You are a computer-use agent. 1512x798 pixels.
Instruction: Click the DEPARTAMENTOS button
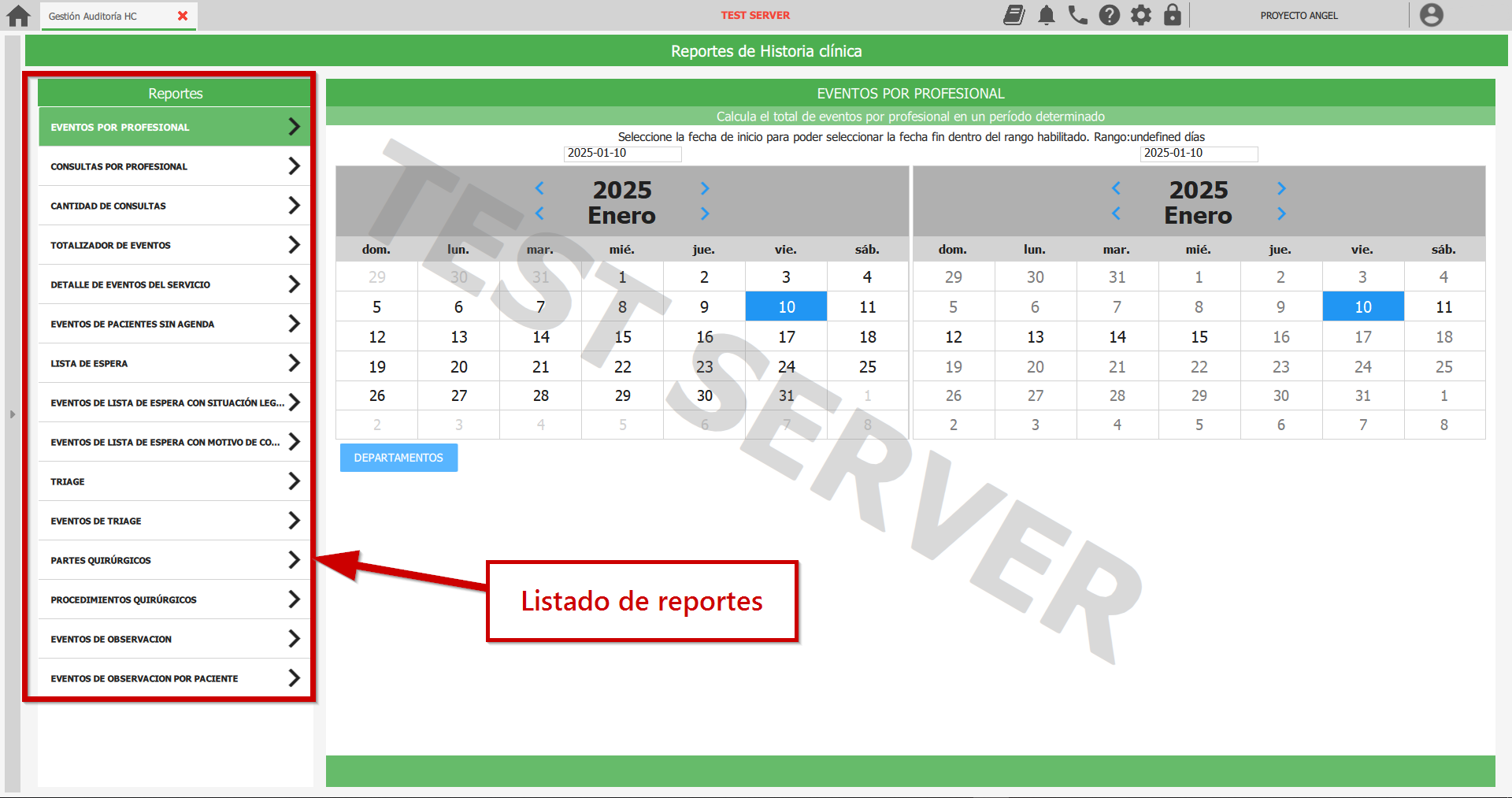(398, 458)
